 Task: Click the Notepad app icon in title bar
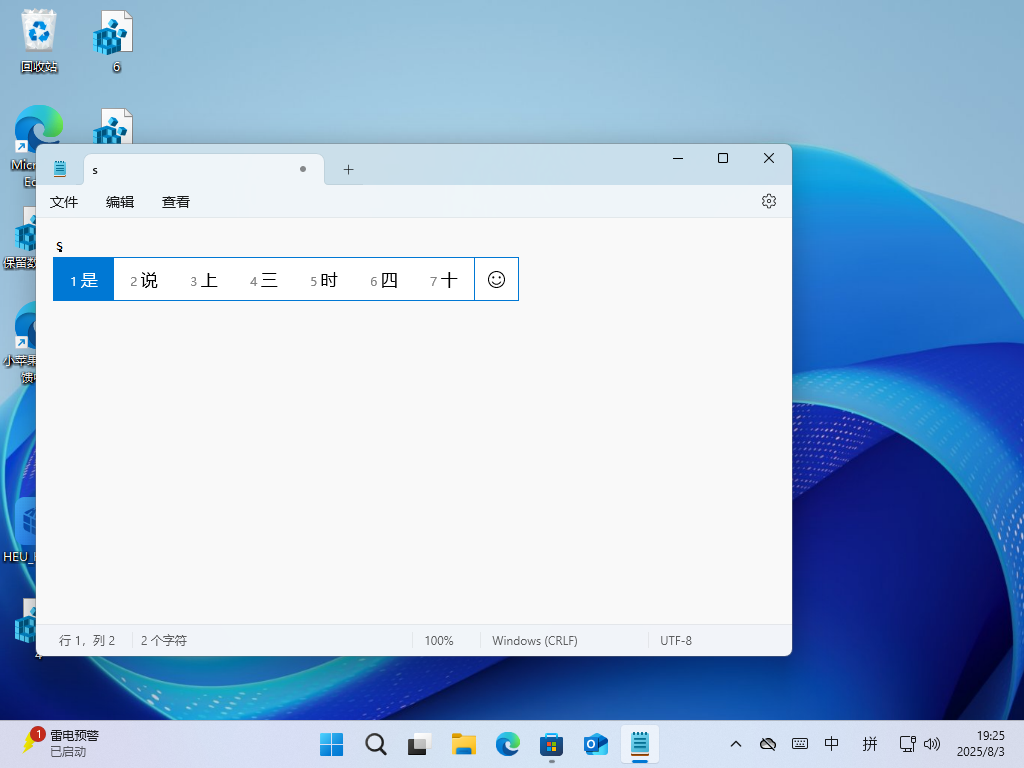60,168
